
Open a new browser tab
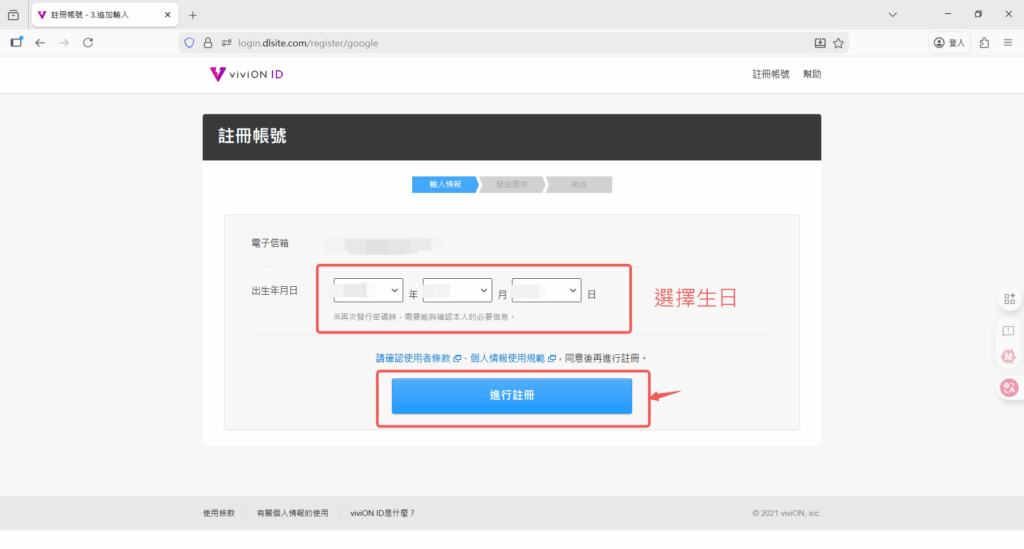click(193, 15)
